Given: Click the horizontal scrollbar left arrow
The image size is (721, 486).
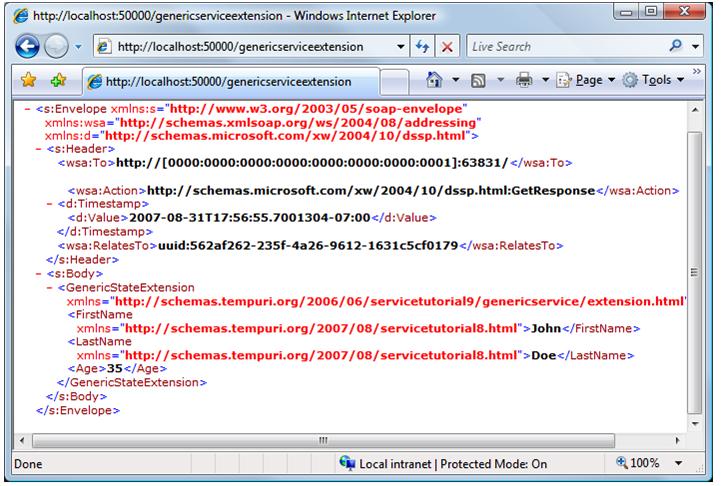Looking at the screenshot, I should click(x=22, y=440).
